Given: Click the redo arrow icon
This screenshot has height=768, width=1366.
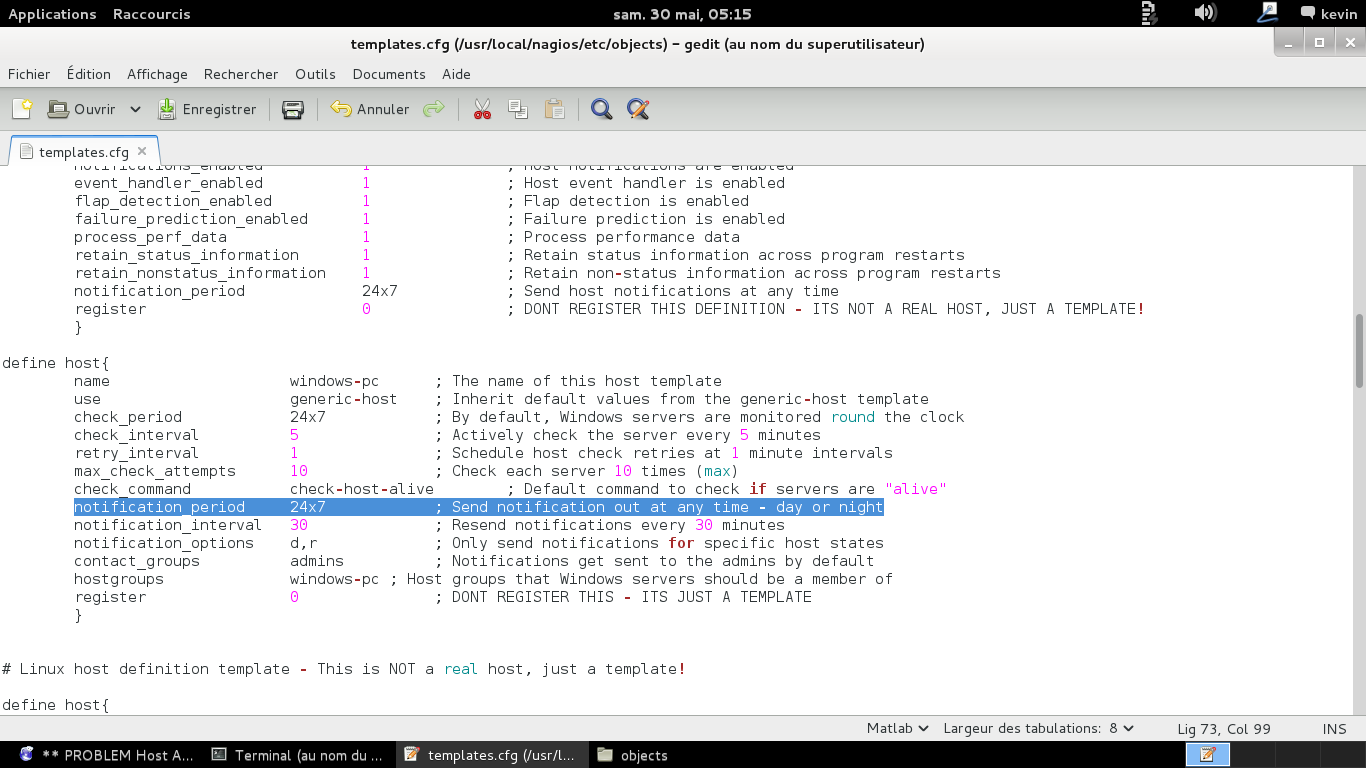Looking at the screenshot, I should click(x=433, y=109).
